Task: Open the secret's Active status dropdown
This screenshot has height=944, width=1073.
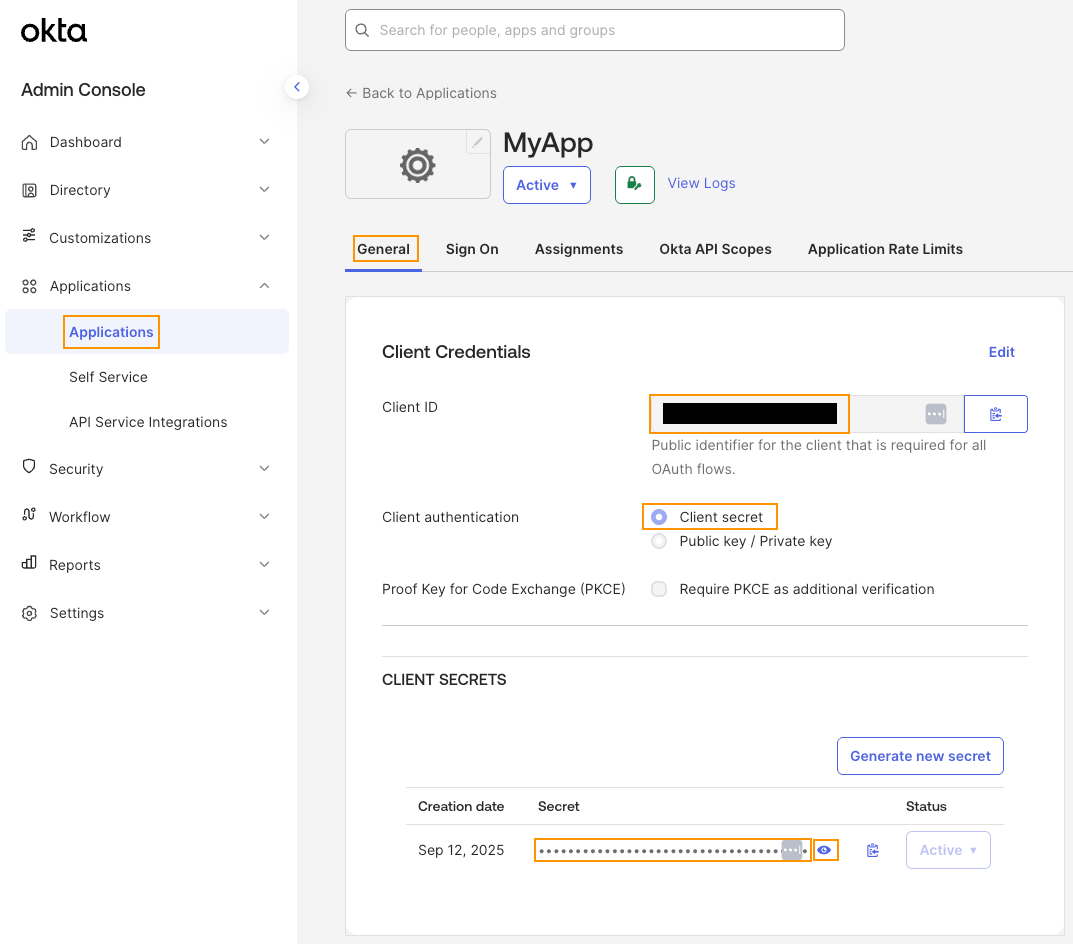Action: click(x=948, y=850)
